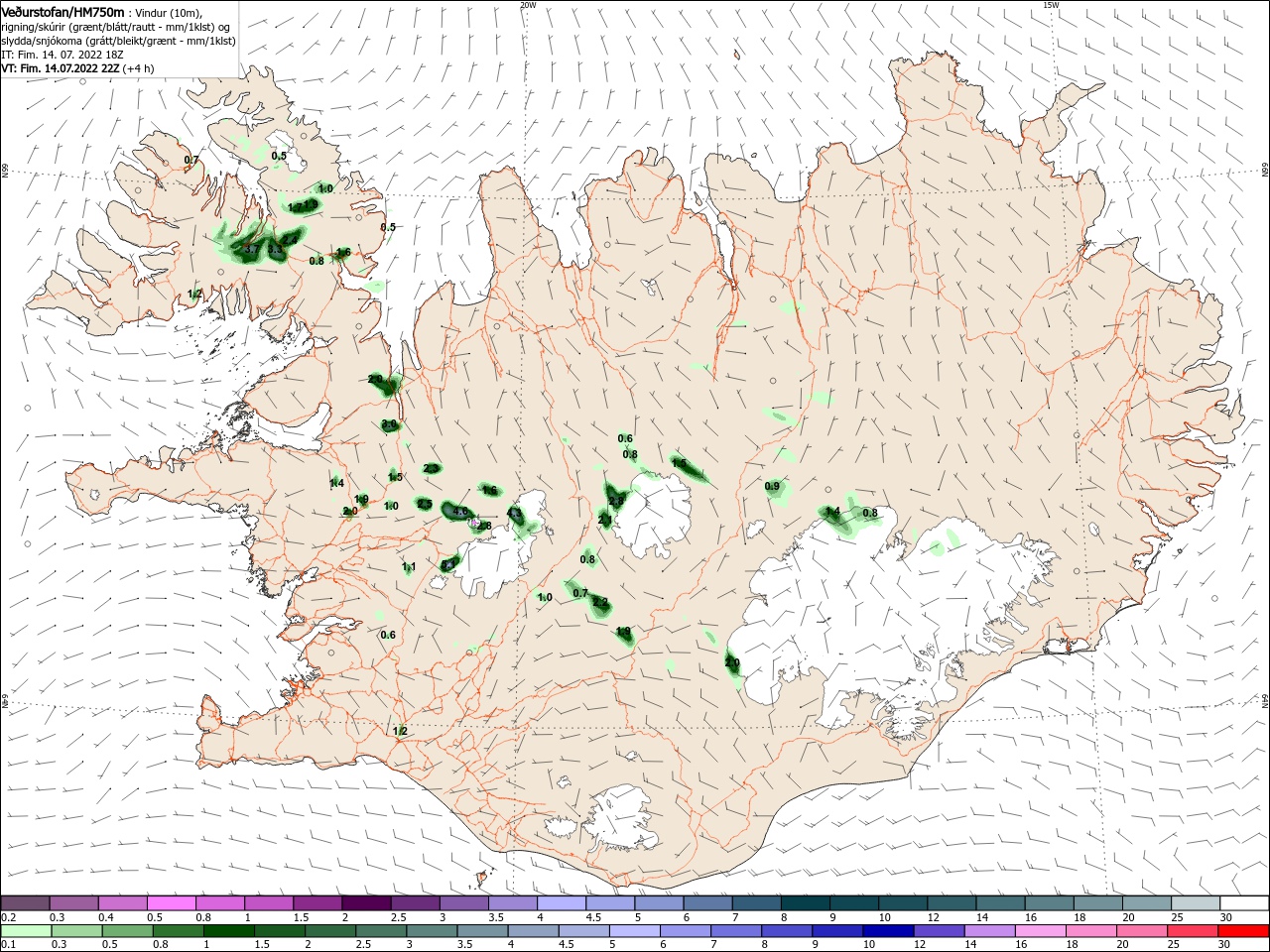Screen dimensions: 1270x952
Task: Click the 1.1 precipitation value on the map
Action: pos(409,566)
